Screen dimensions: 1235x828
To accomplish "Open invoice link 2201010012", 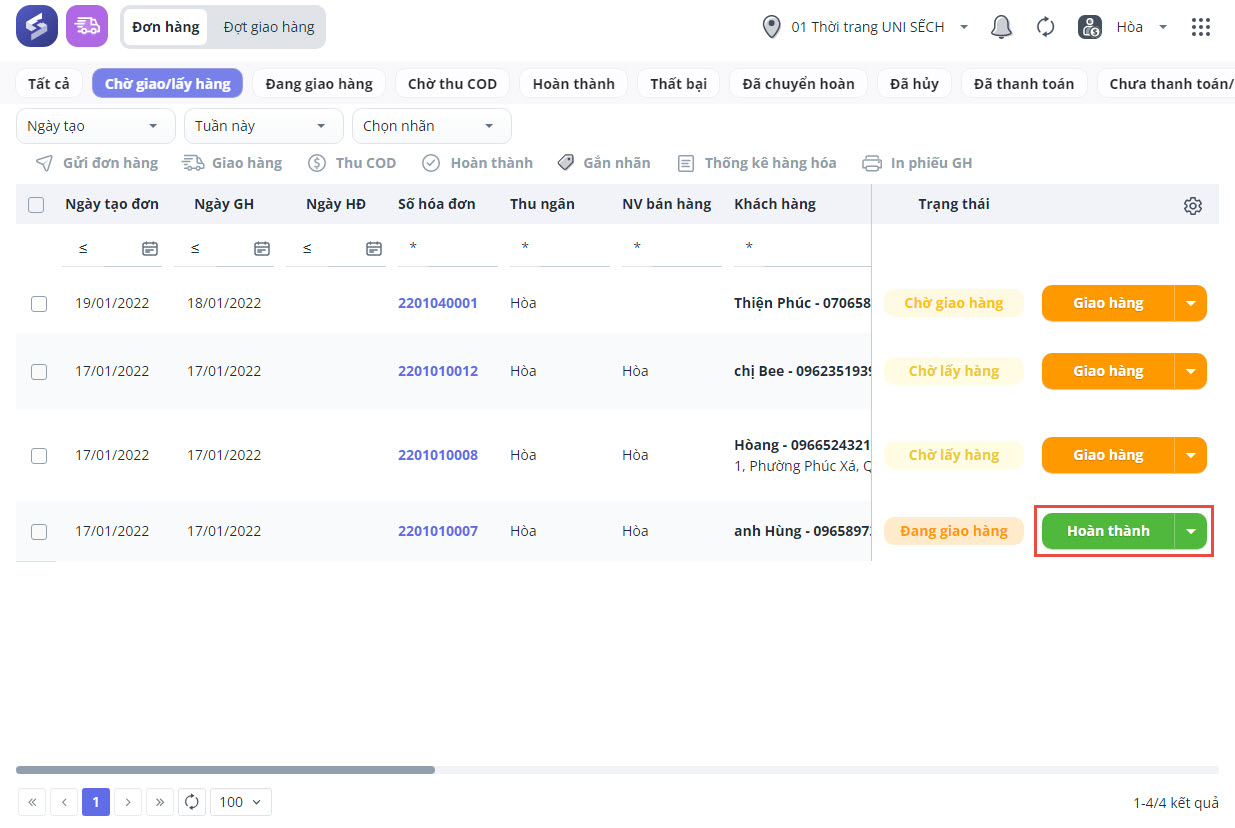I will 438,371.
